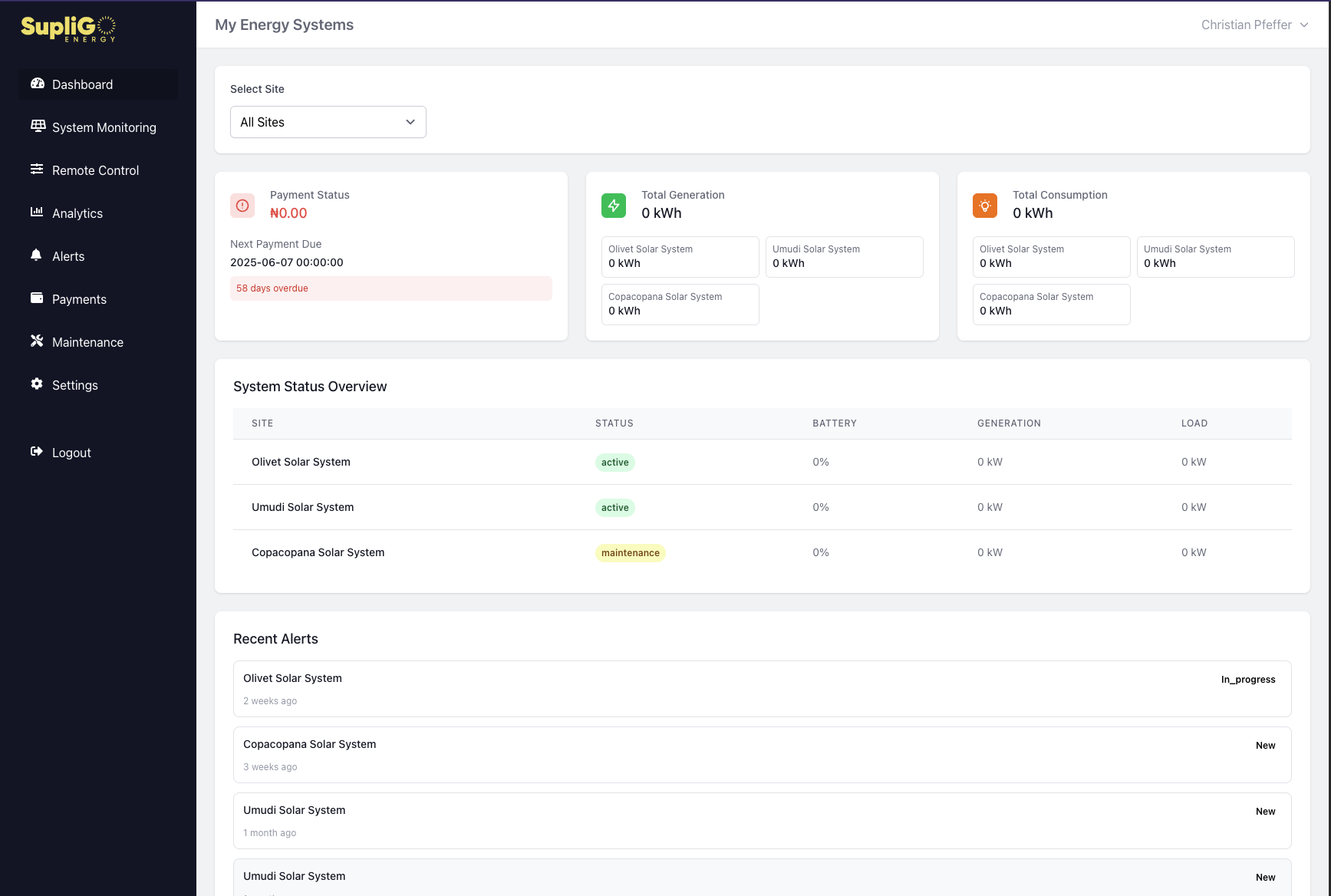Click the Payment Status warning icon

point(242,206)
